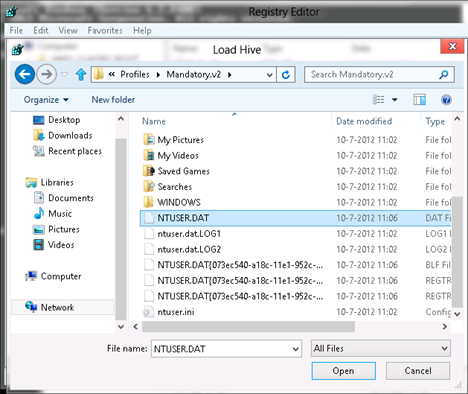
Task: Click the Open button
Action: tap(343, 371)
